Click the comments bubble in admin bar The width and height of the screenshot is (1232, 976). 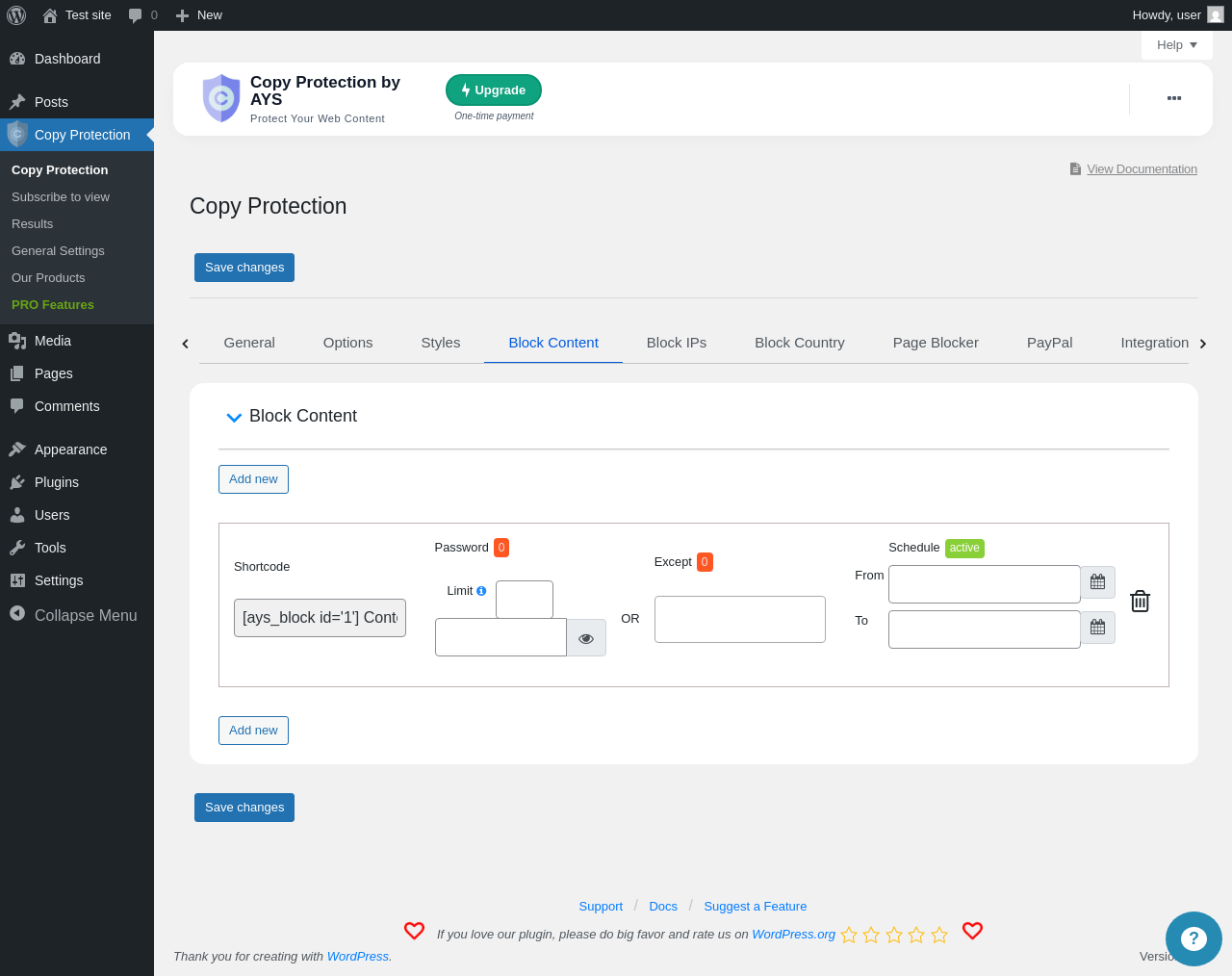pyautogui.click(x=142, y=15)
